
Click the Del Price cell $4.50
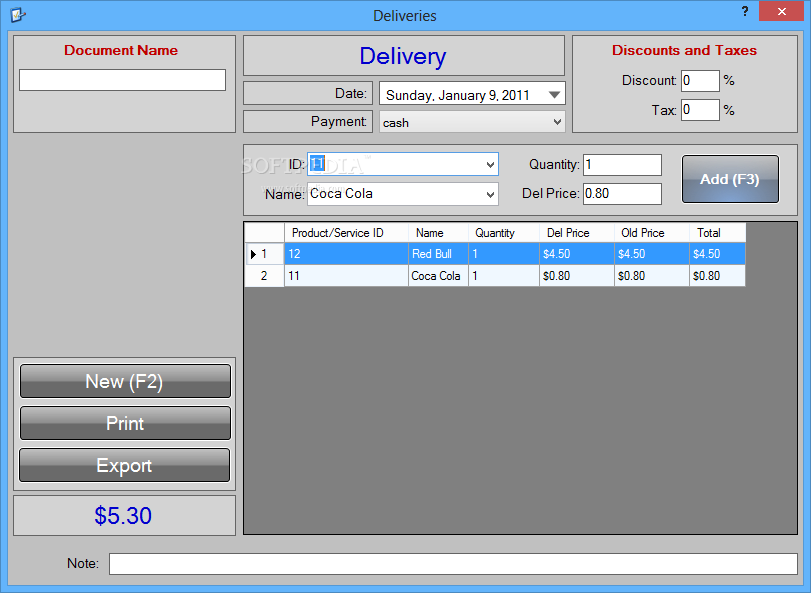point(577,254)
